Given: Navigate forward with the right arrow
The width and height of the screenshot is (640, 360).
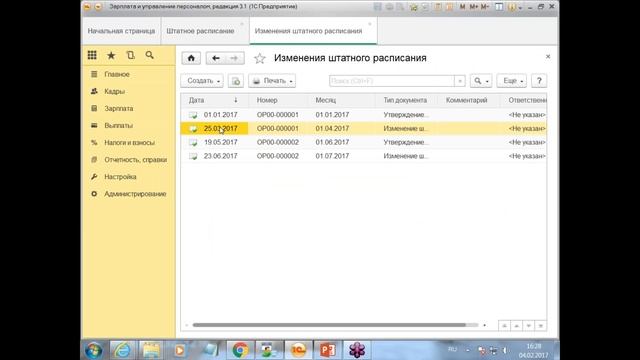Looking at the screenshot, I should tap(234, 58).
